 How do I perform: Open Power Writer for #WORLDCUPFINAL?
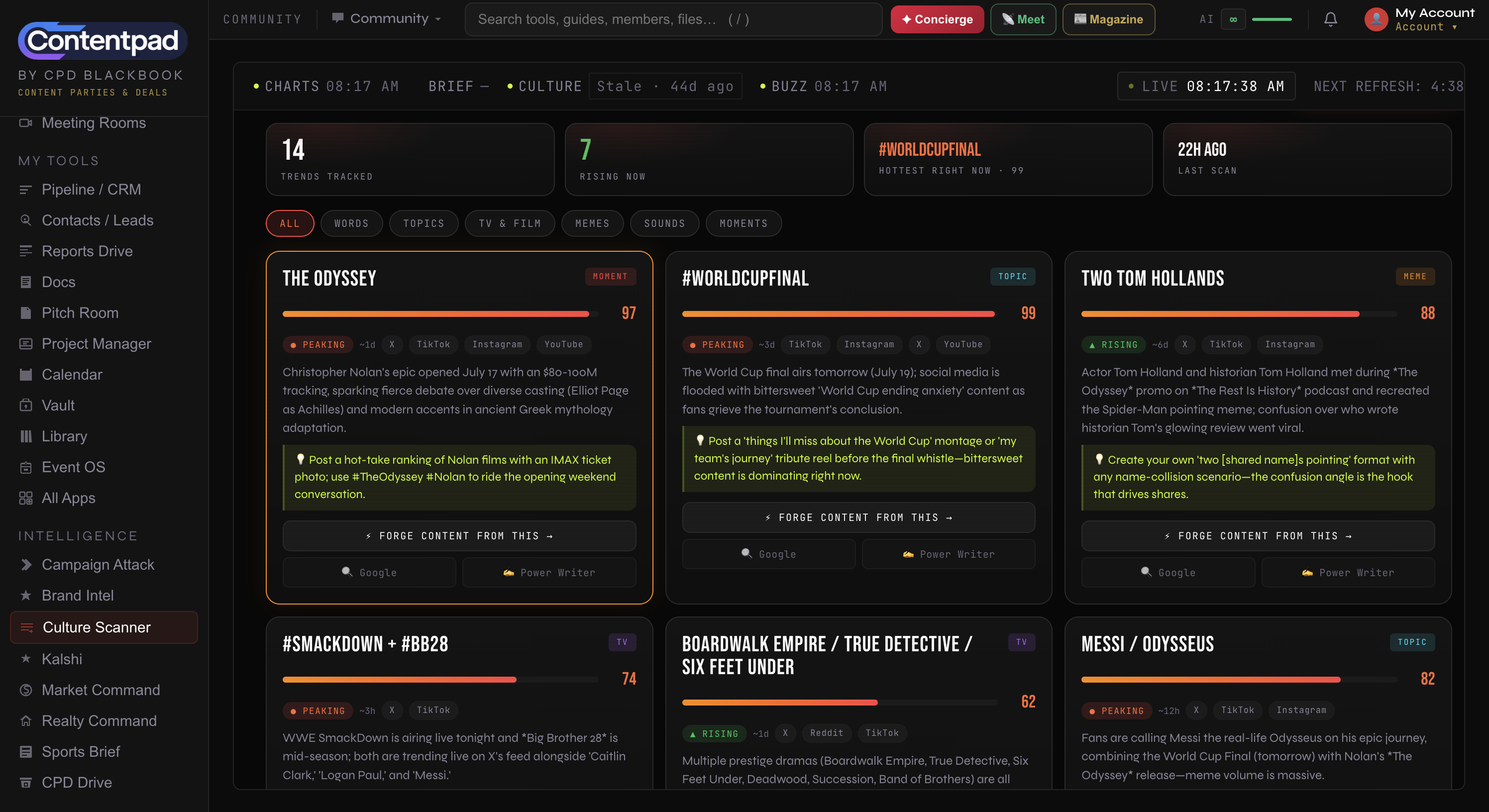click(x=949, y=554)
